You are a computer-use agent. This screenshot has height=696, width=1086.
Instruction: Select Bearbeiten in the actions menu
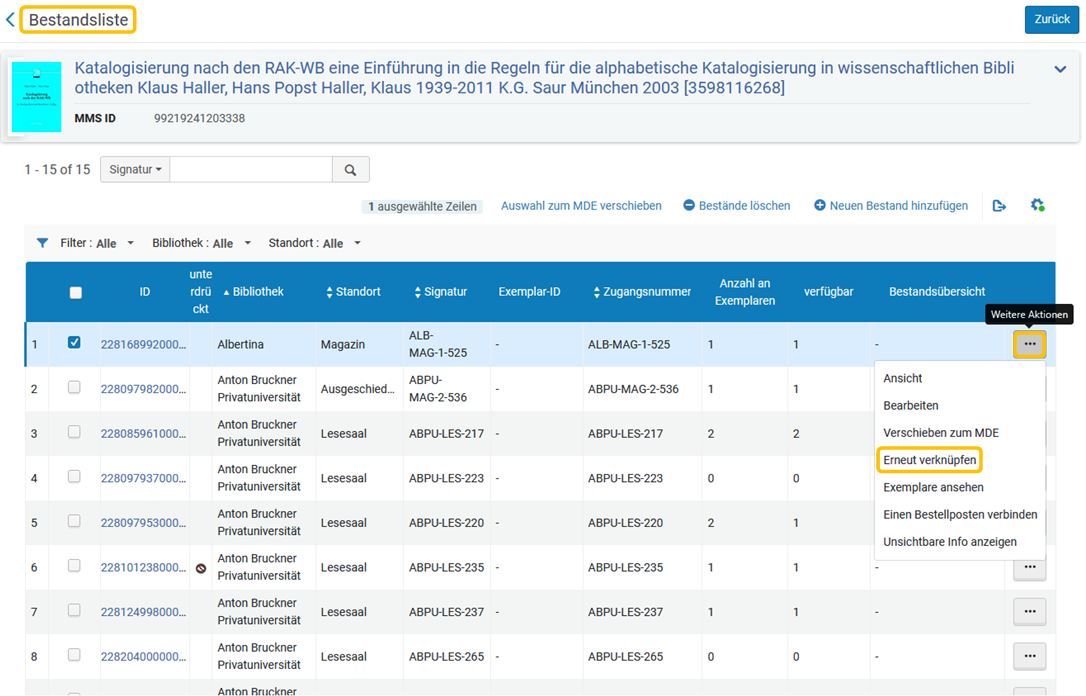911,405
